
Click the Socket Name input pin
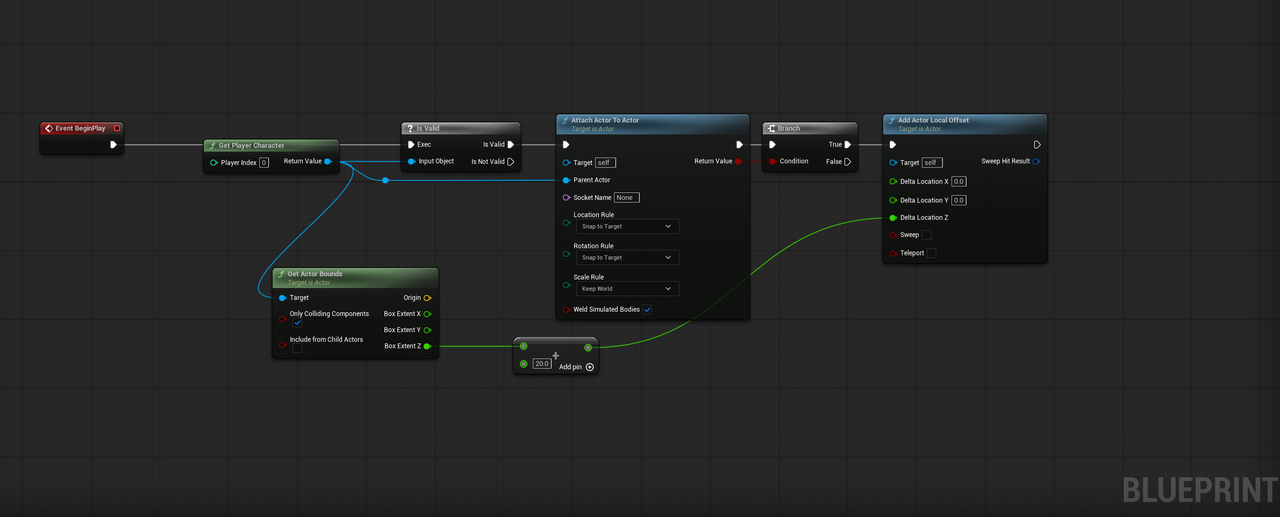567,197
